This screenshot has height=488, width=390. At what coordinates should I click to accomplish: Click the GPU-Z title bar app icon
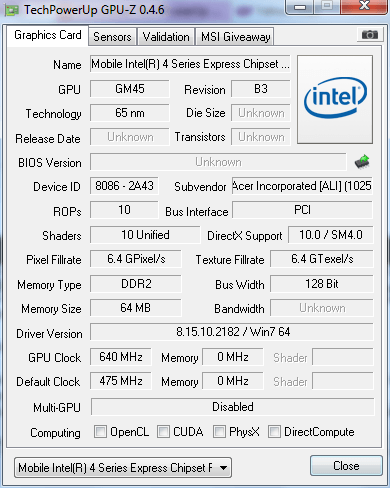(12, 10)
